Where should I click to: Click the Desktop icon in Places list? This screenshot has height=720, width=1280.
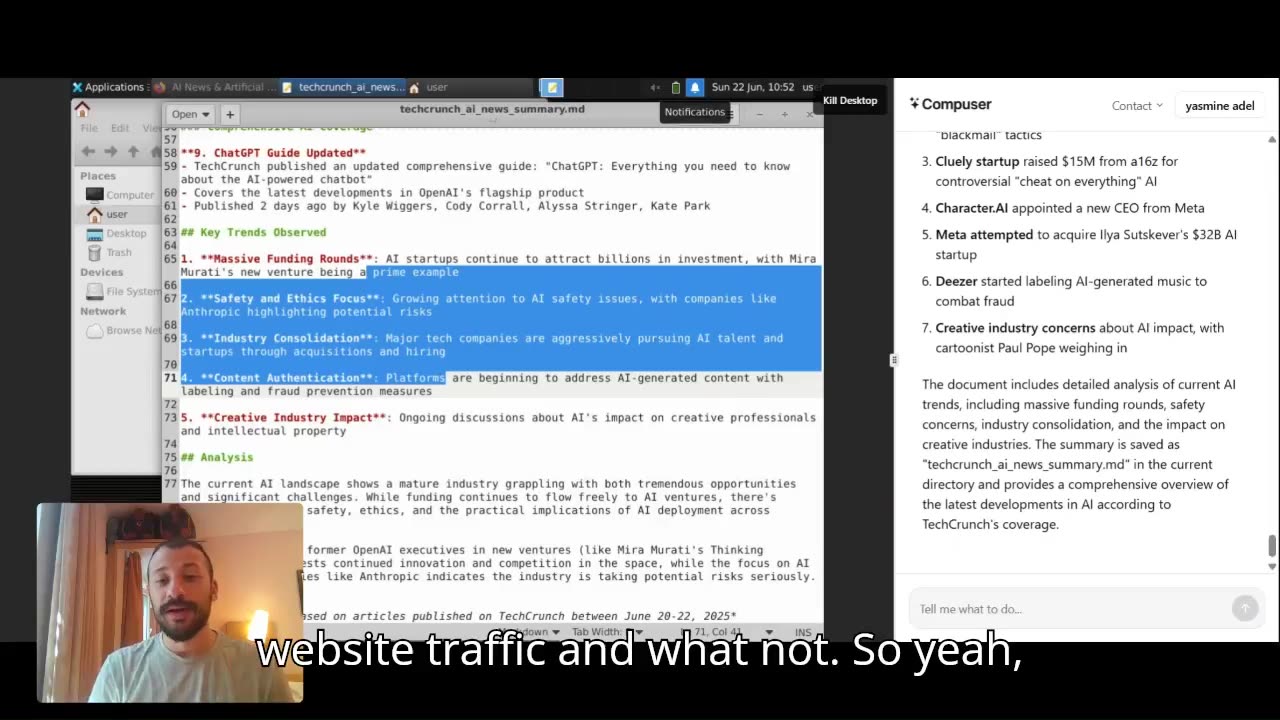coord(94,233)
